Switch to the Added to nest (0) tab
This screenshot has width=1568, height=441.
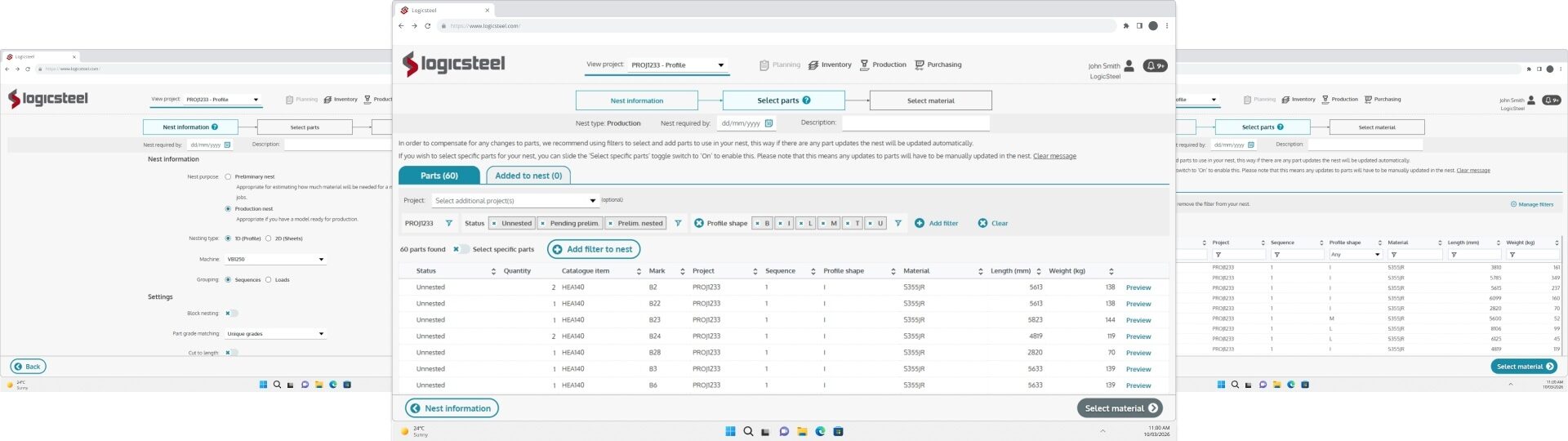pos(528,176)
